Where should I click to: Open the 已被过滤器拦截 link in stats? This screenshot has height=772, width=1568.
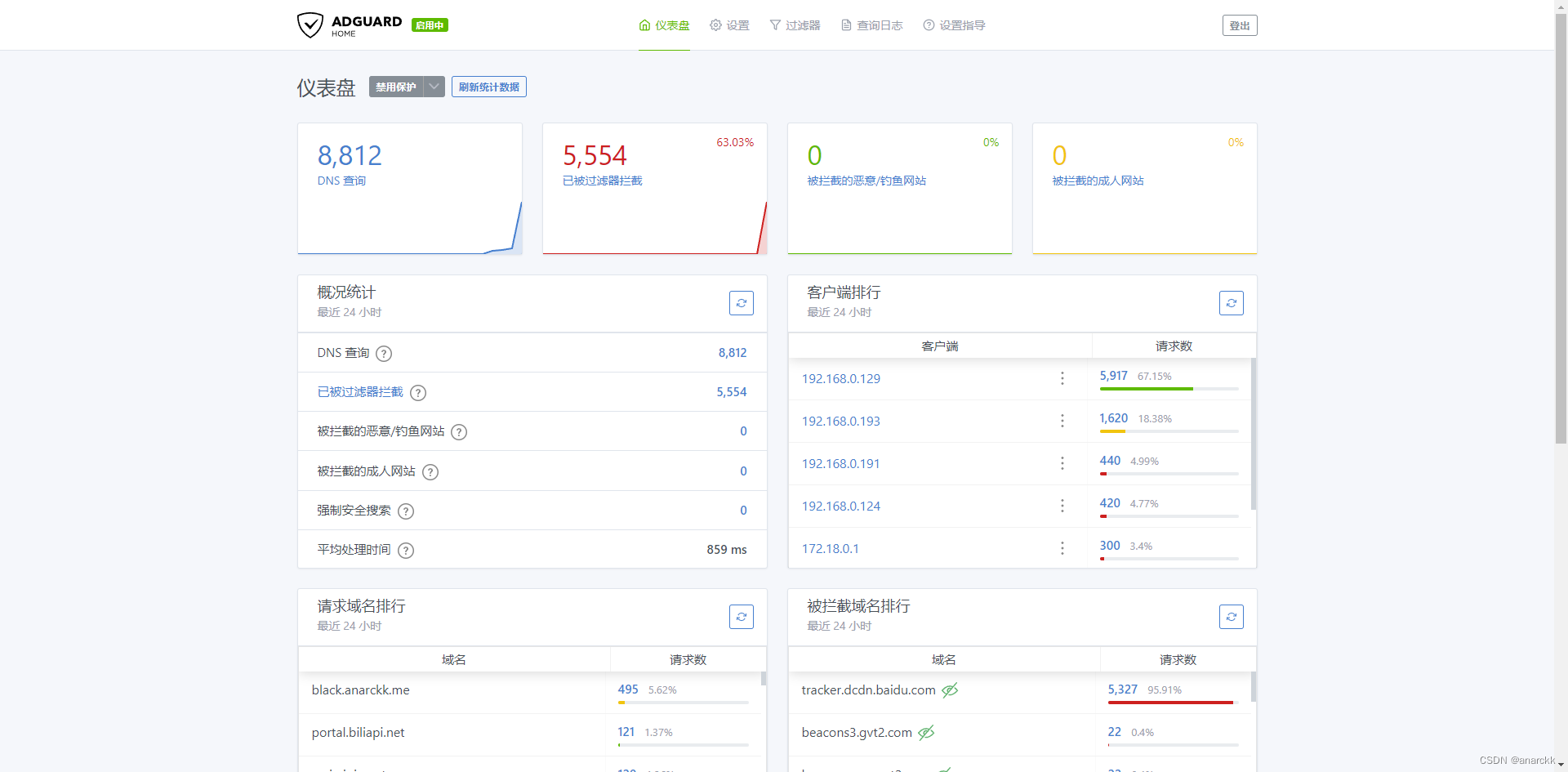point(360,392)
